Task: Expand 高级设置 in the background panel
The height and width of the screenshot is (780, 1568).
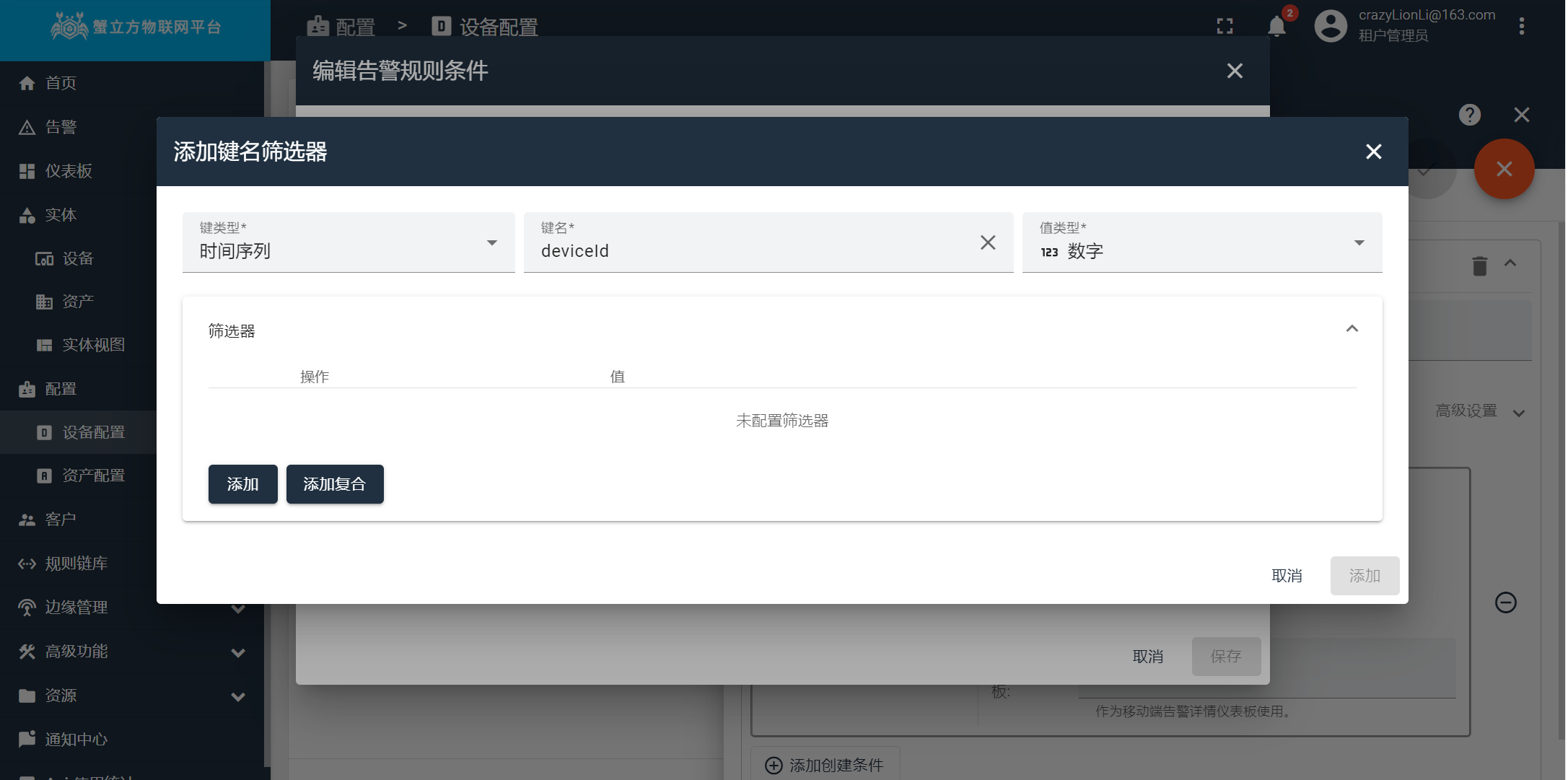Action: [x=1480, y=411]
